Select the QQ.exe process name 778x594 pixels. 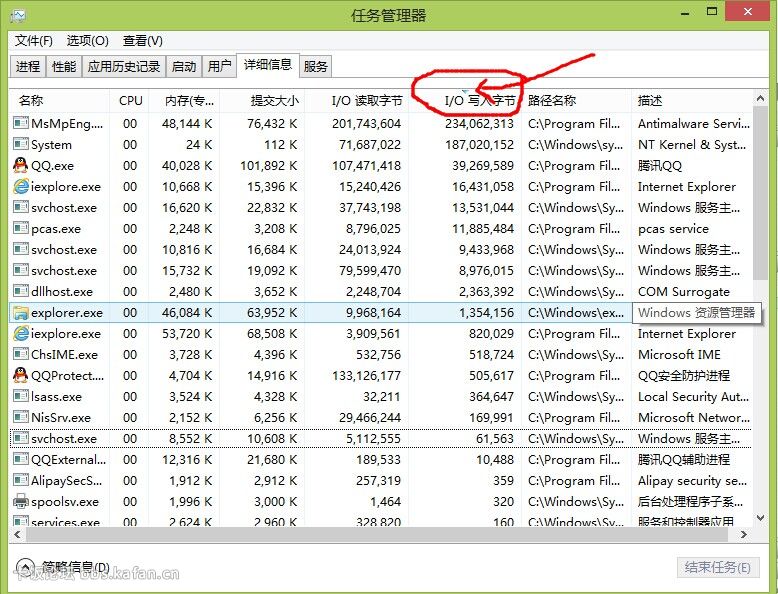[52, 165]
